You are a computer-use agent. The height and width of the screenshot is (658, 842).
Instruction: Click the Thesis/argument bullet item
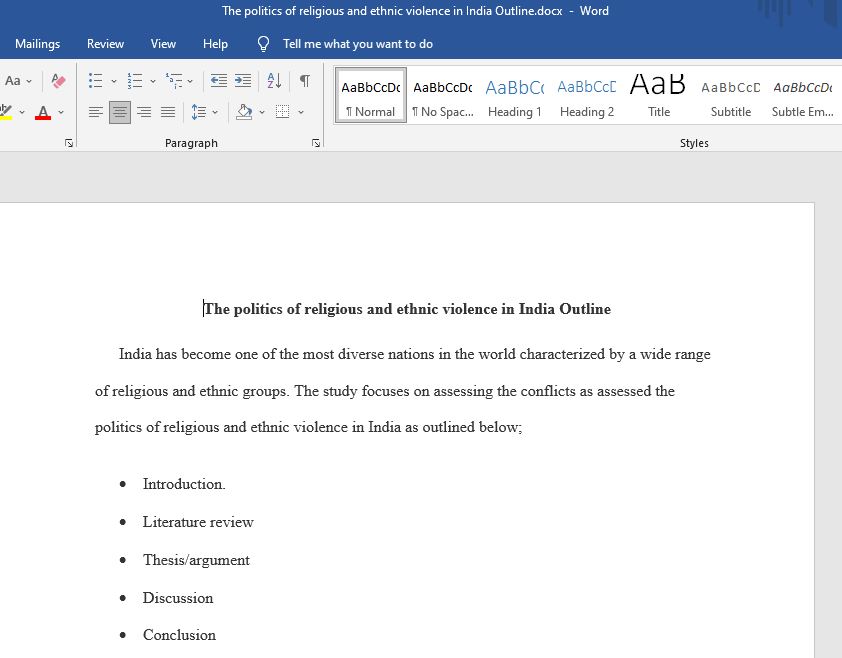[196, 560]
